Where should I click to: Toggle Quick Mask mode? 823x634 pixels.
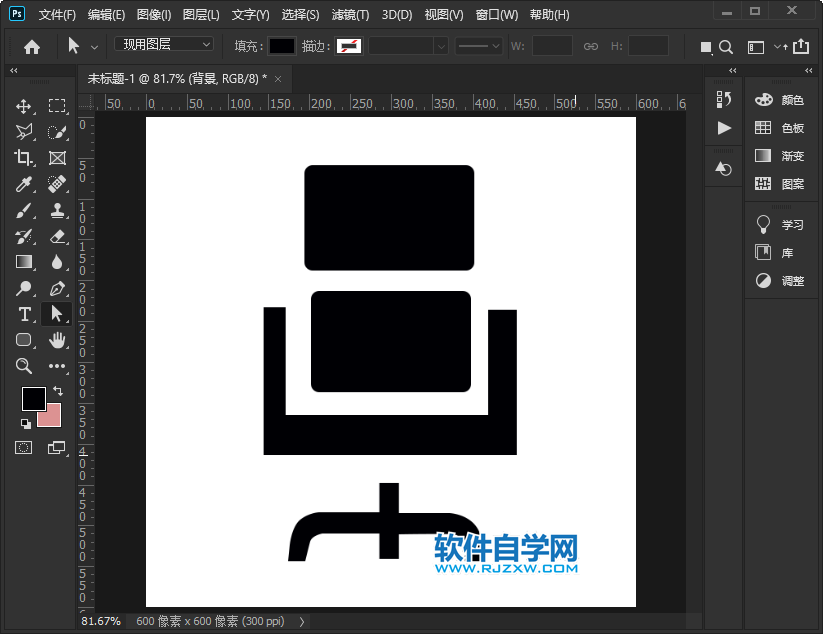[23, 448]
